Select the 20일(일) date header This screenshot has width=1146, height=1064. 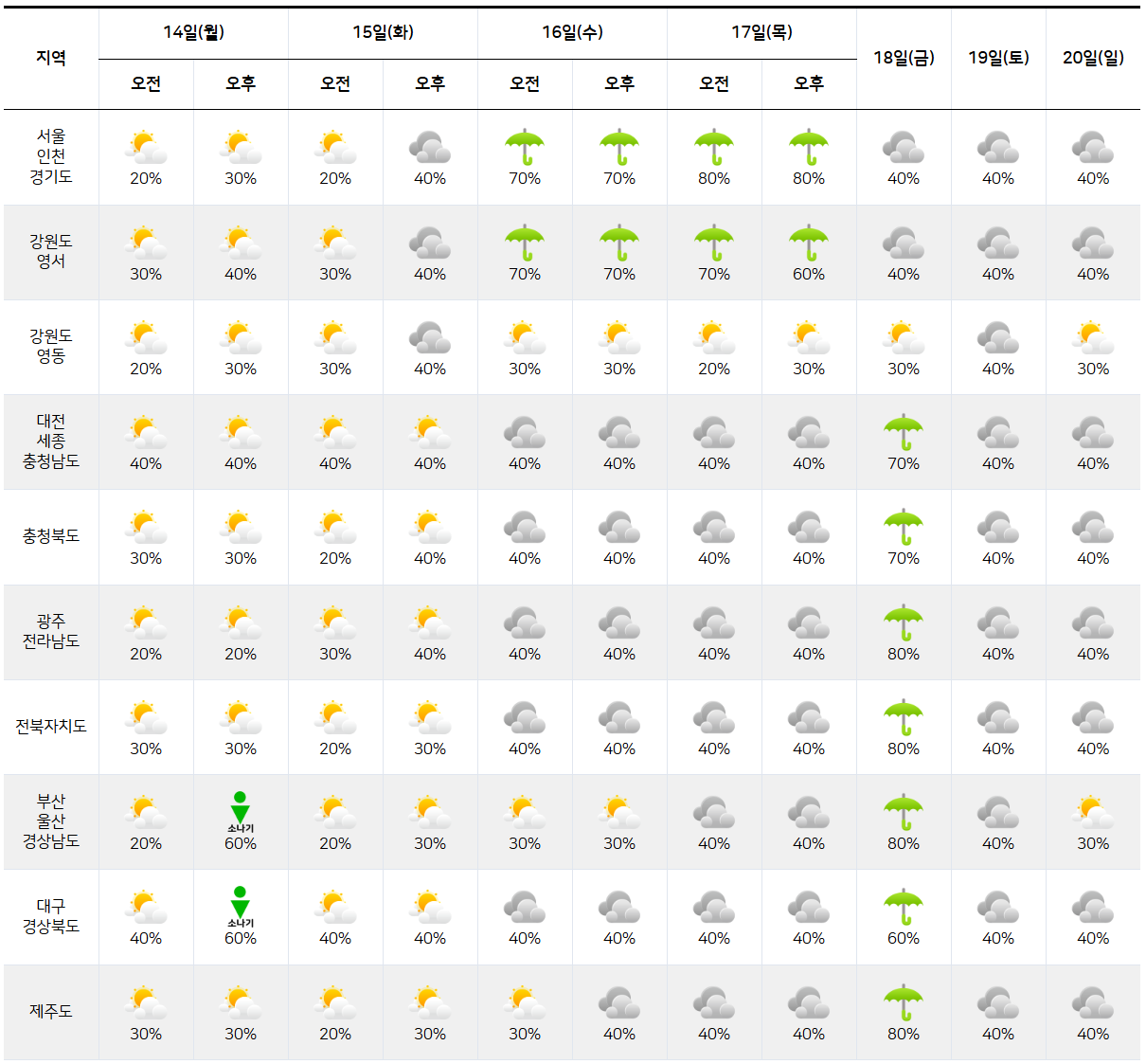click(x=1093, y=58)
